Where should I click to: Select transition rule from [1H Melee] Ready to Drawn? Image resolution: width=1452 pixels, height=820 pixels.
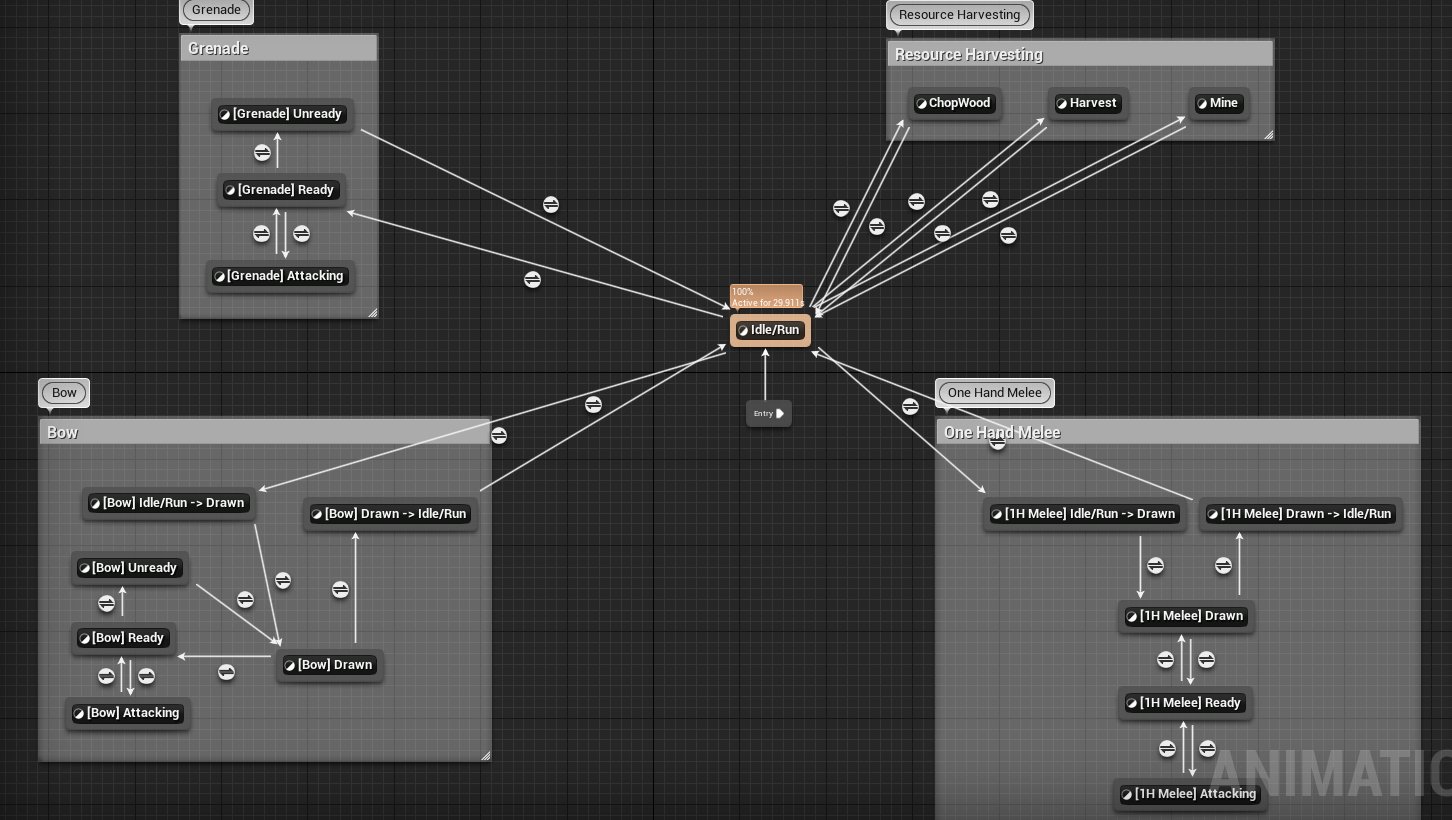coord(1165,659)
